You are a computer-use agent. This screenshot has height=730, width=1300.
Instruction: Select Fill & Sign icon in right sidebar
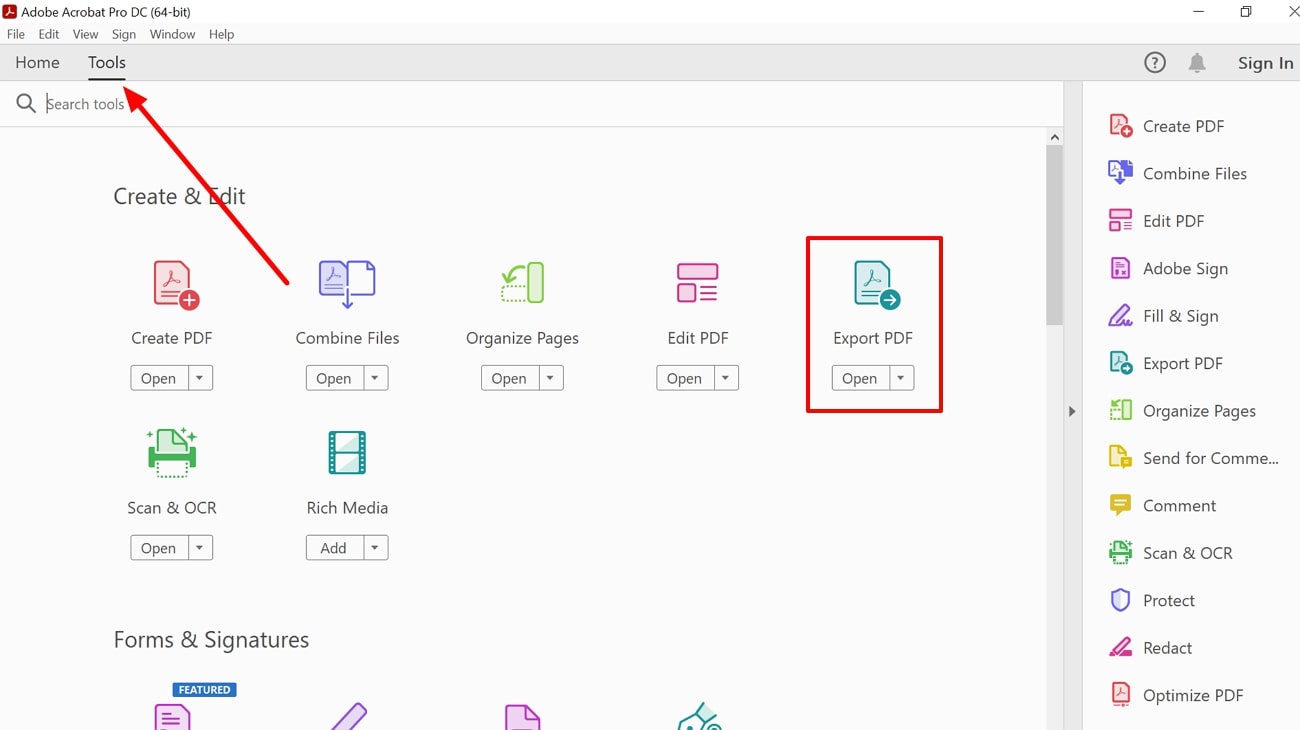[x=1121, y=316]
